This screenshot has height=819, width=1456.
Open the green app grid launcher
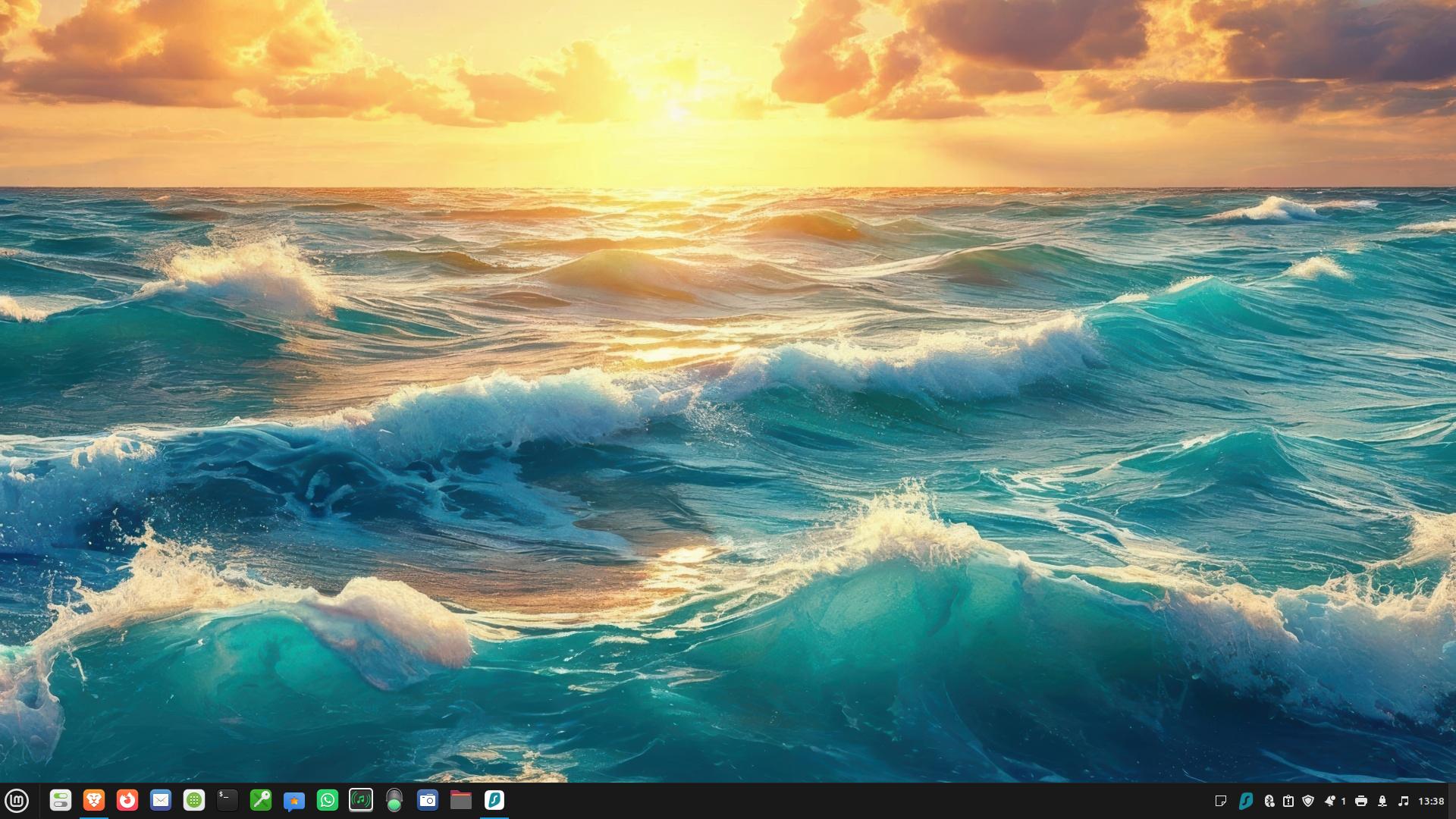(194, 801)
